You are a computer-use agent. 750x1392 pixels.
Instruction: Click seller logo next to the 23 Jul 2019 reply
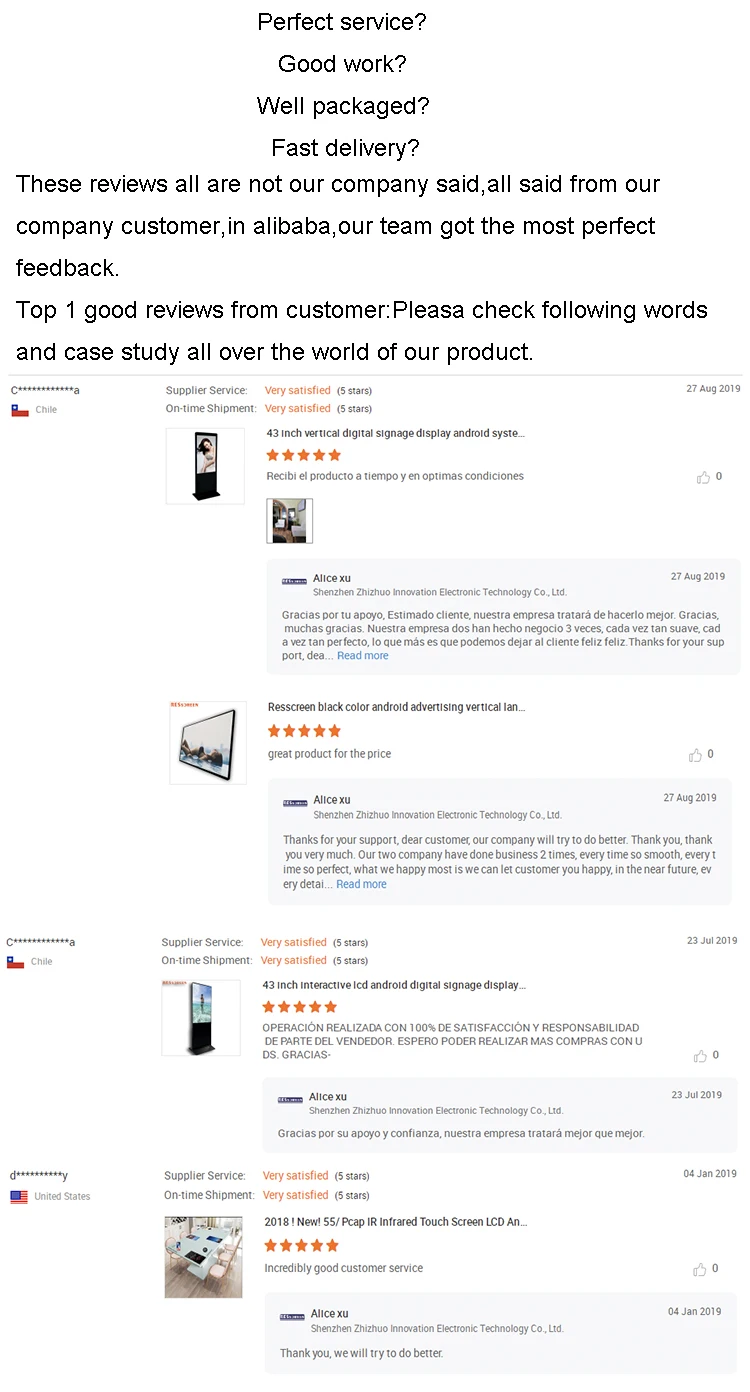(290, 1099)
